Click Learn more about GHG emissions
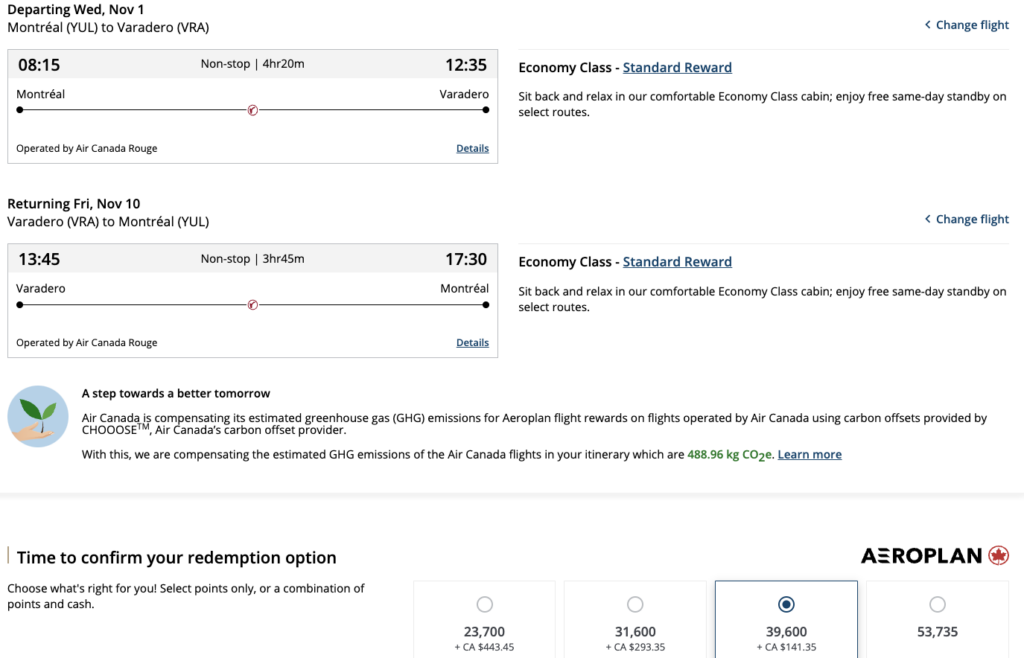Image resolution: width=1024 pixels, height=658 pixels. click(x=809, y=454)
